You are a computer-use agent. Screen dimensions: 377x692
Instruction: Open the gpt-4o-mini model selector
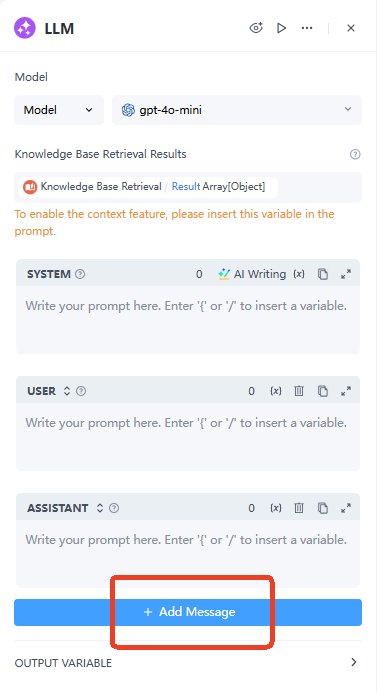click(237, 110)
